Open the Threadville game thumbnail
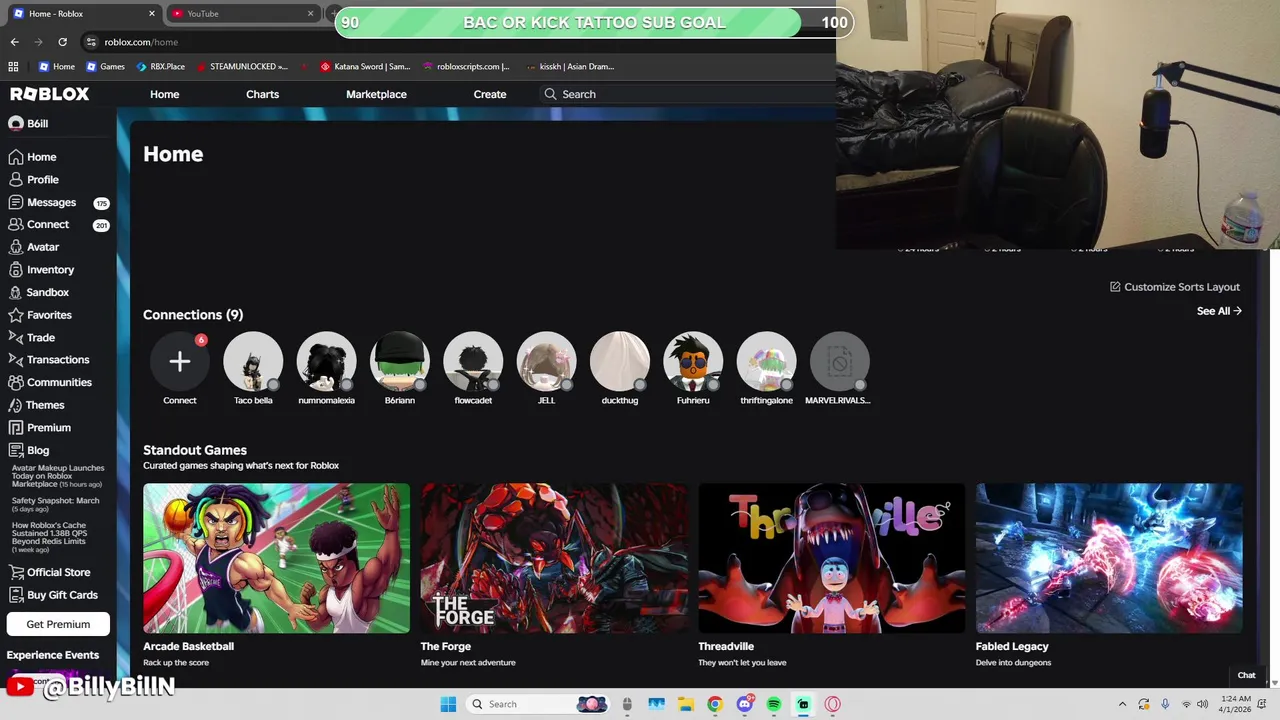Viewport: 1280px width, 720px height. [x=832, y=558]
